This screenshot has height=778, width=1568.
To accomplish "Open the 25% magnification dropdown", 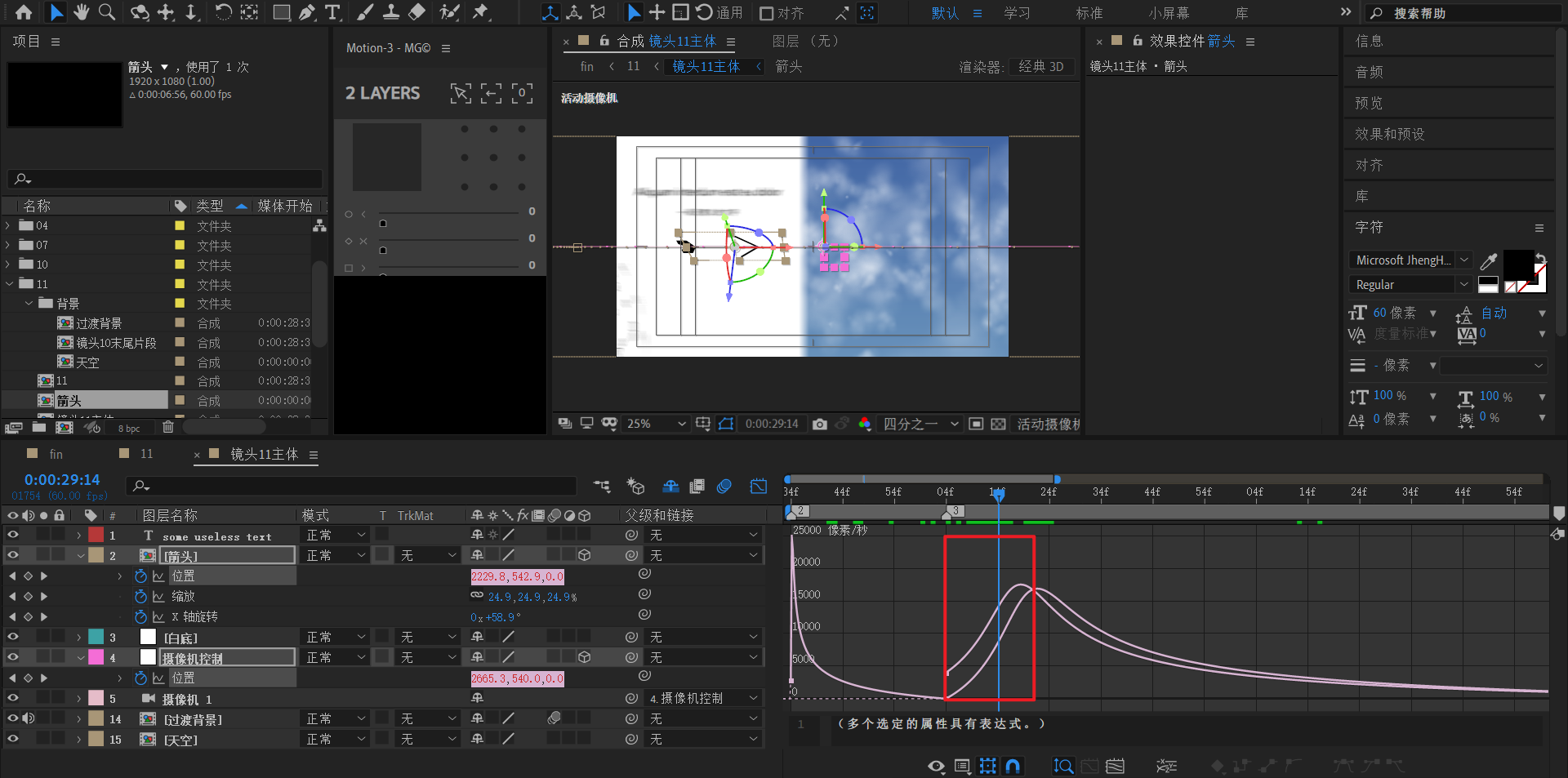I will (x=656, y=424).
